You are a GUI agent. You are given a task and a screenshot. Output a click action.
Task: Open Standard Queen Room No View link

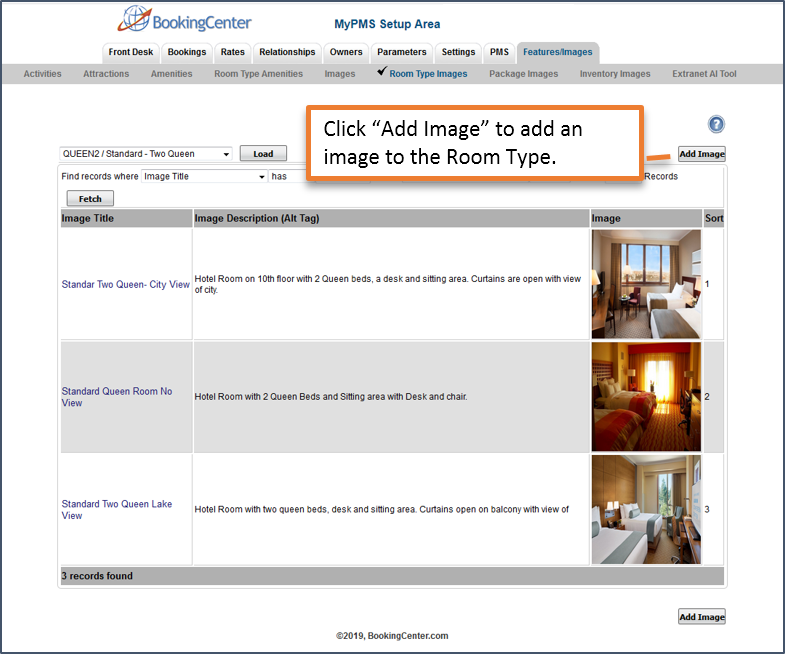click(x=117, y=397)
